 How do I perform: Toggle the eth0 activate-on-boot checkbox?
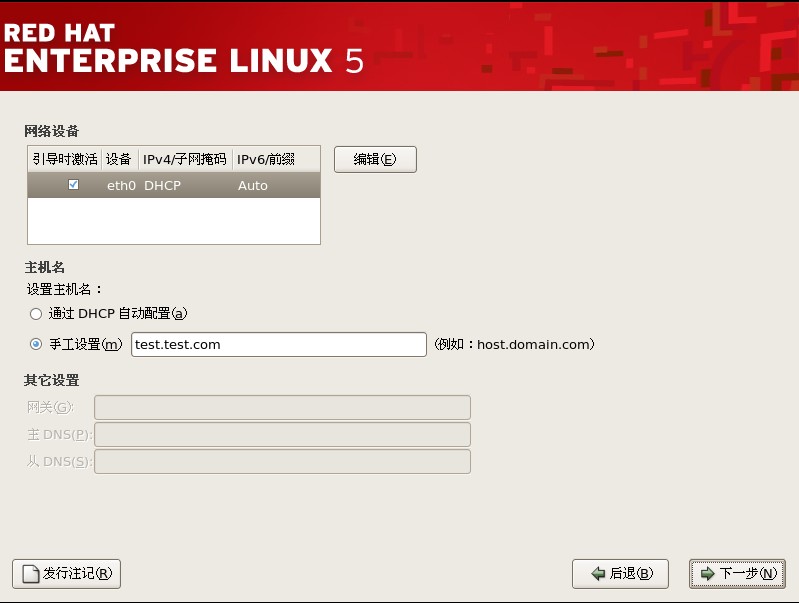(73, 185)
